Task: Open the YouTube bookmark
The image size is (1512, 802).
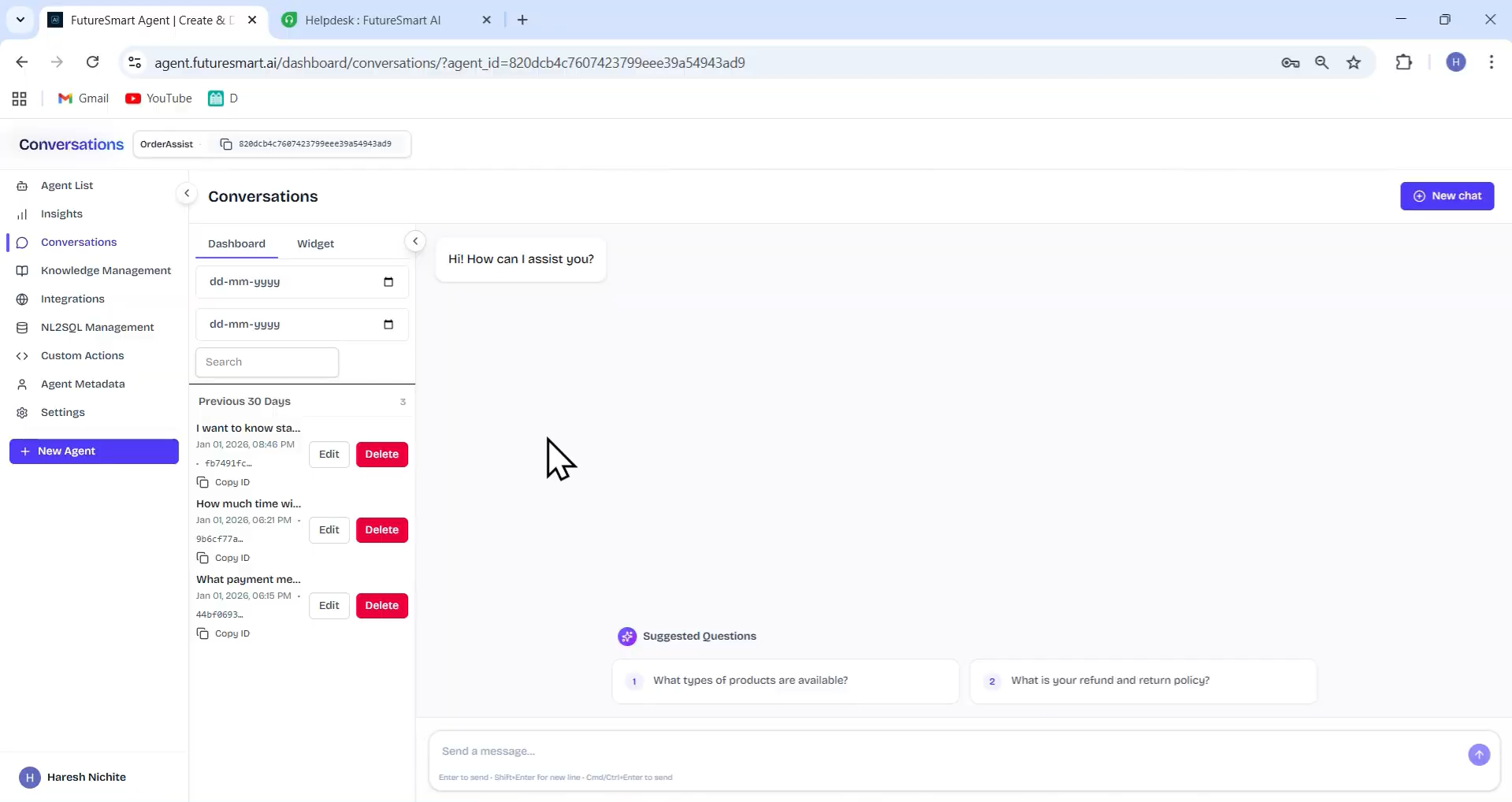Action: 158,98
